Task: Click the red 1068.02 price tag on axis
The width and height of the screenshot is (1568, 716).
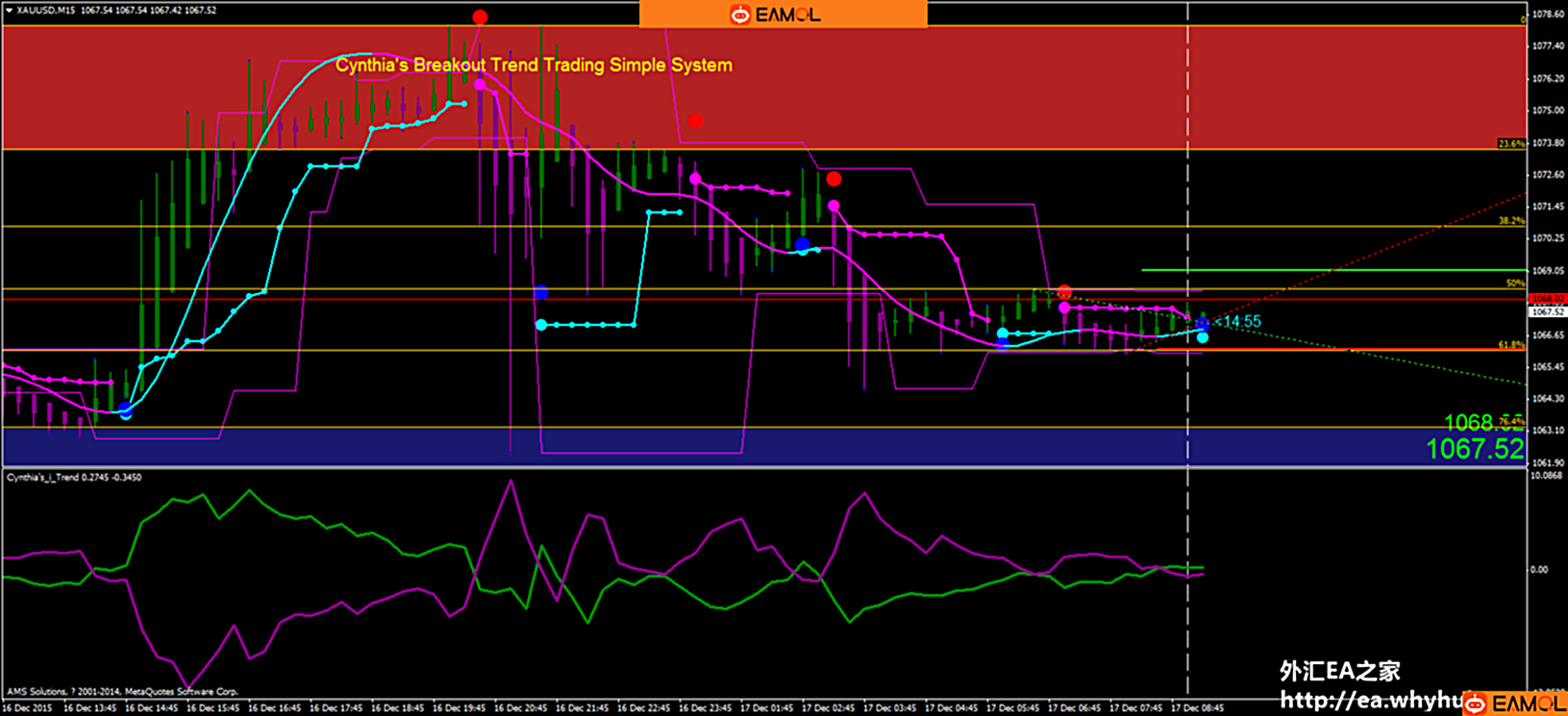Action: [1547, 299]
